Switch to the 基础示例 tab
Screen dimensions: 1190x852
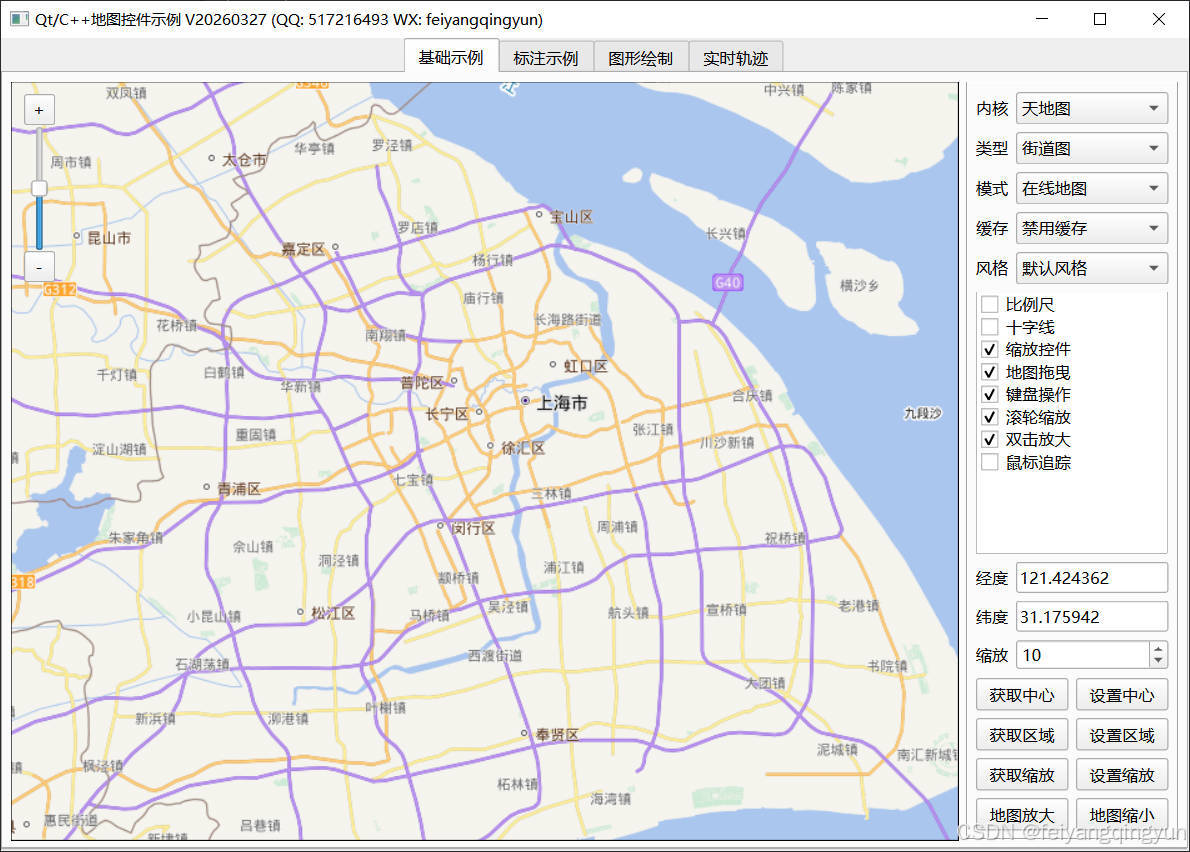tap(451, 58)
